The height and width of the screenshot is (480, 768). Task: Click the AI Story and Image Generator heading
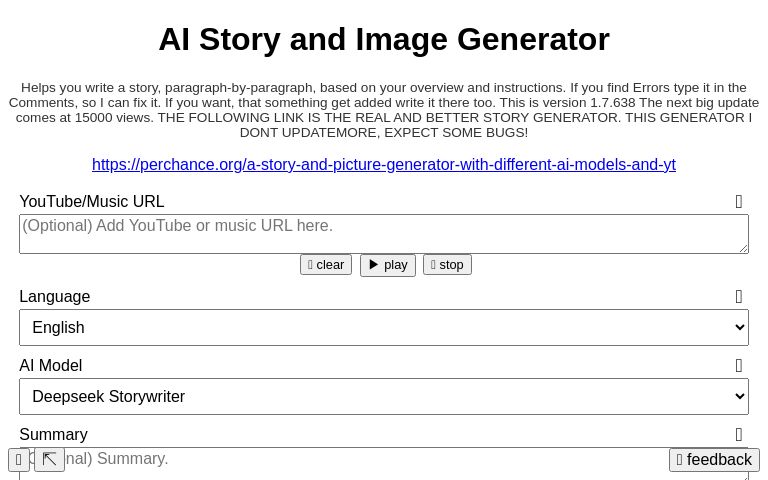(384, 40)
